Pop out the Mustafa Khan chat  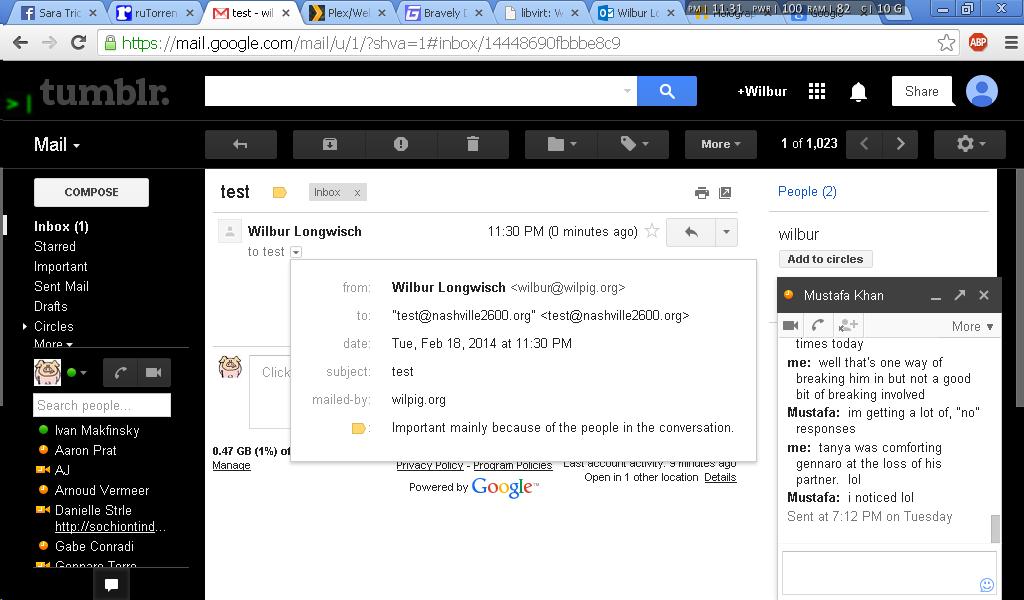click(x=959, y=295)
